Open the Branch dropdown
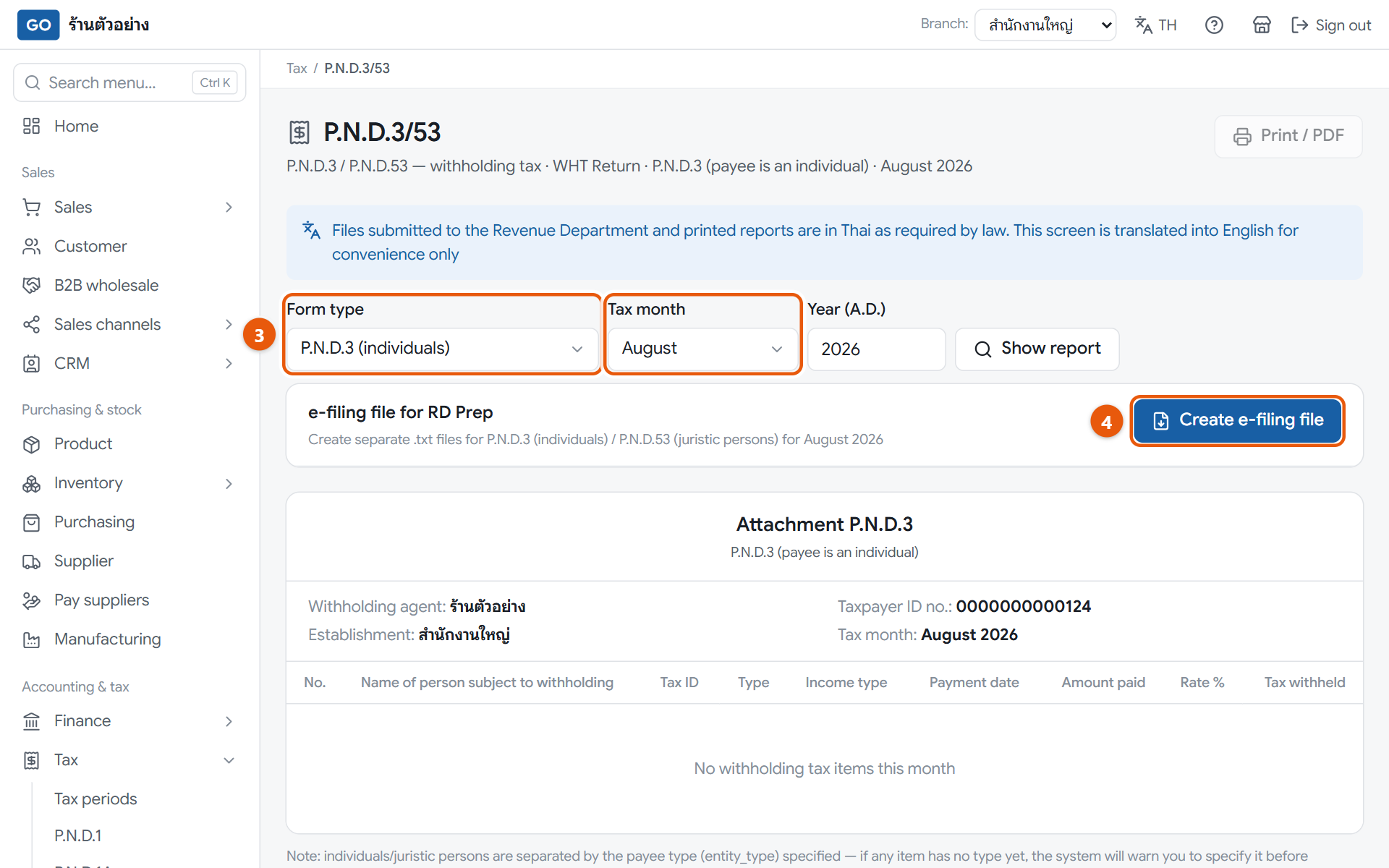Image resolution: width=1389 pixels, height=868 pixels. click(1045, 25)
